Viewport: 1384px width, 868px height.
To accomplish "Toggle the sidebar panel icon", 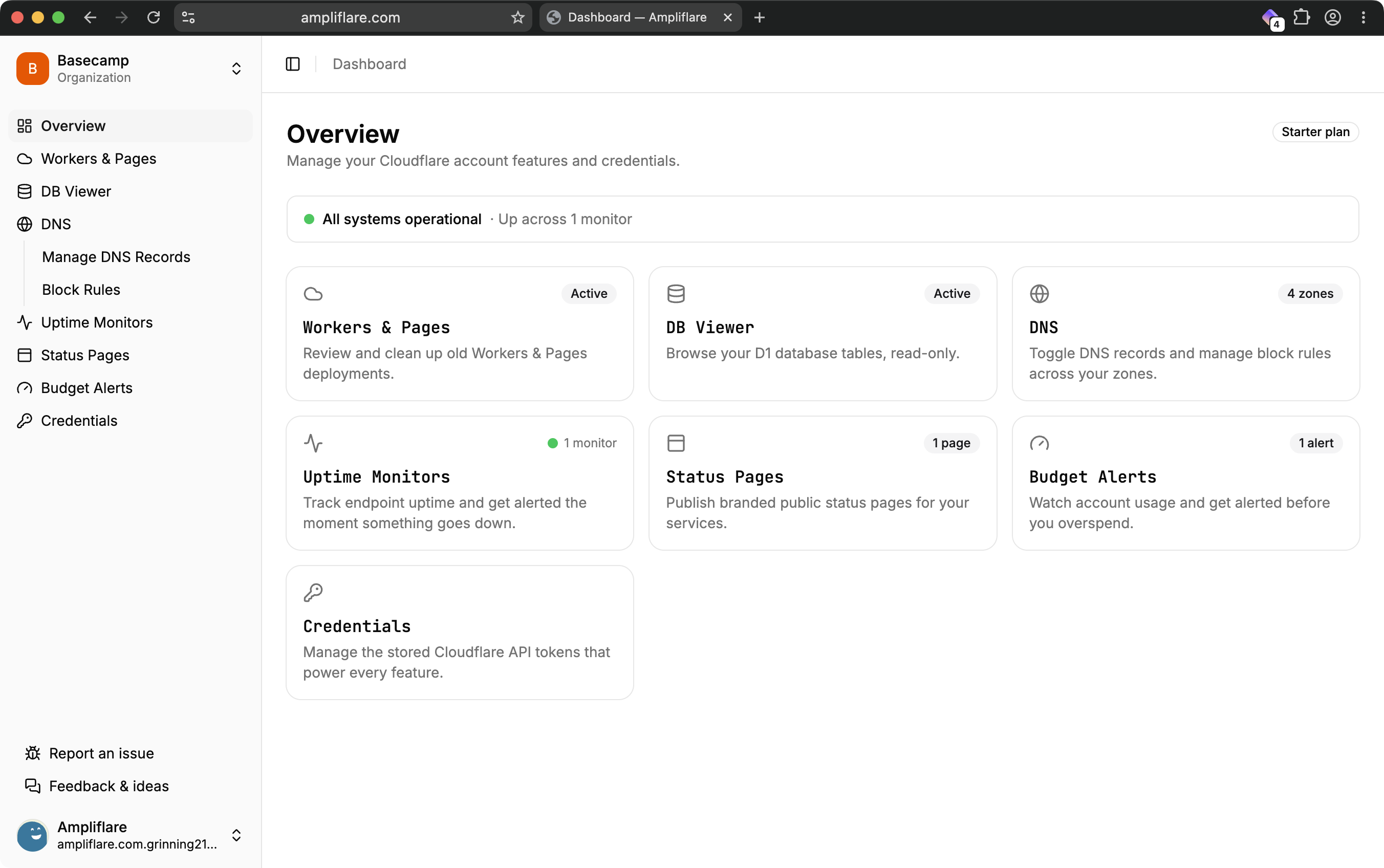I will point(293,64).
